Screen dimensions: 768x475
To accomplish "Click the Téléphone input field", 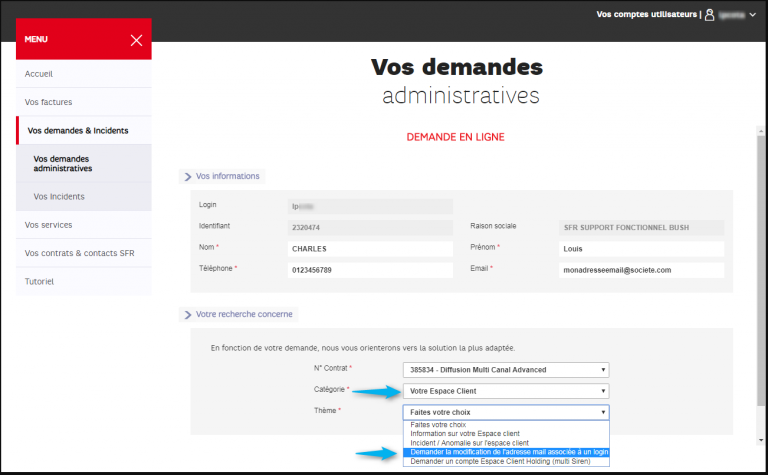I will pyautogui.click(x=369, y=270).
